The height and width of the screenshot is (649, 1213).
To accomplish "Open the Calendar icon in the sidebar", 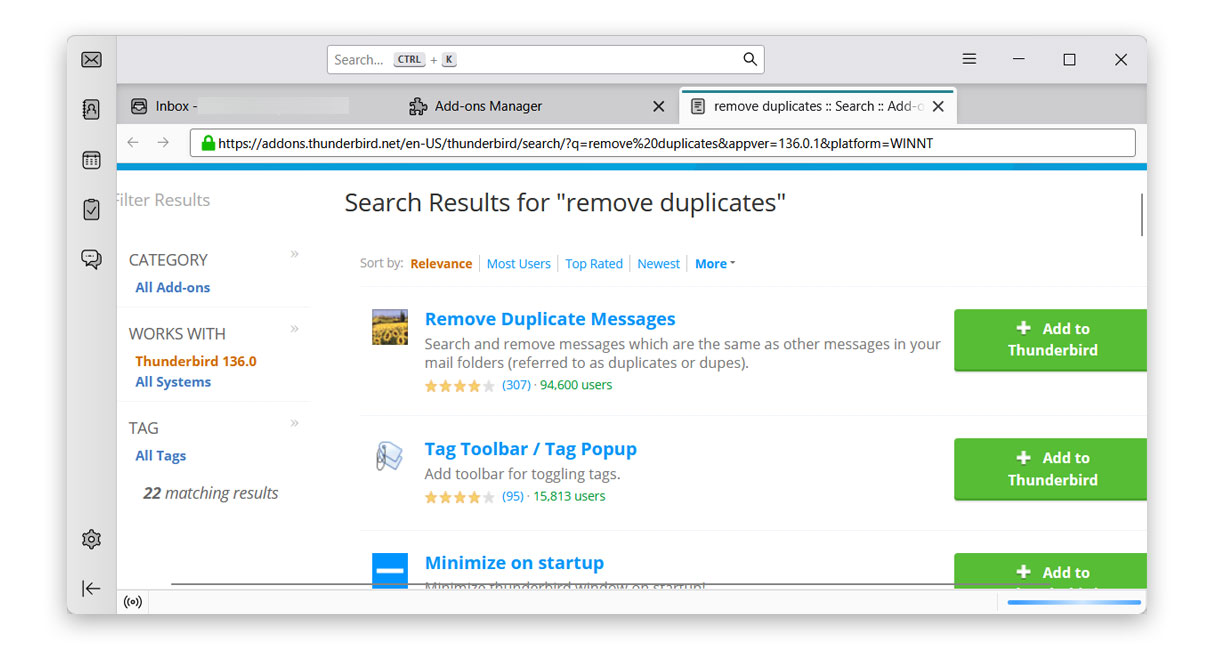I will coord(91,160).
